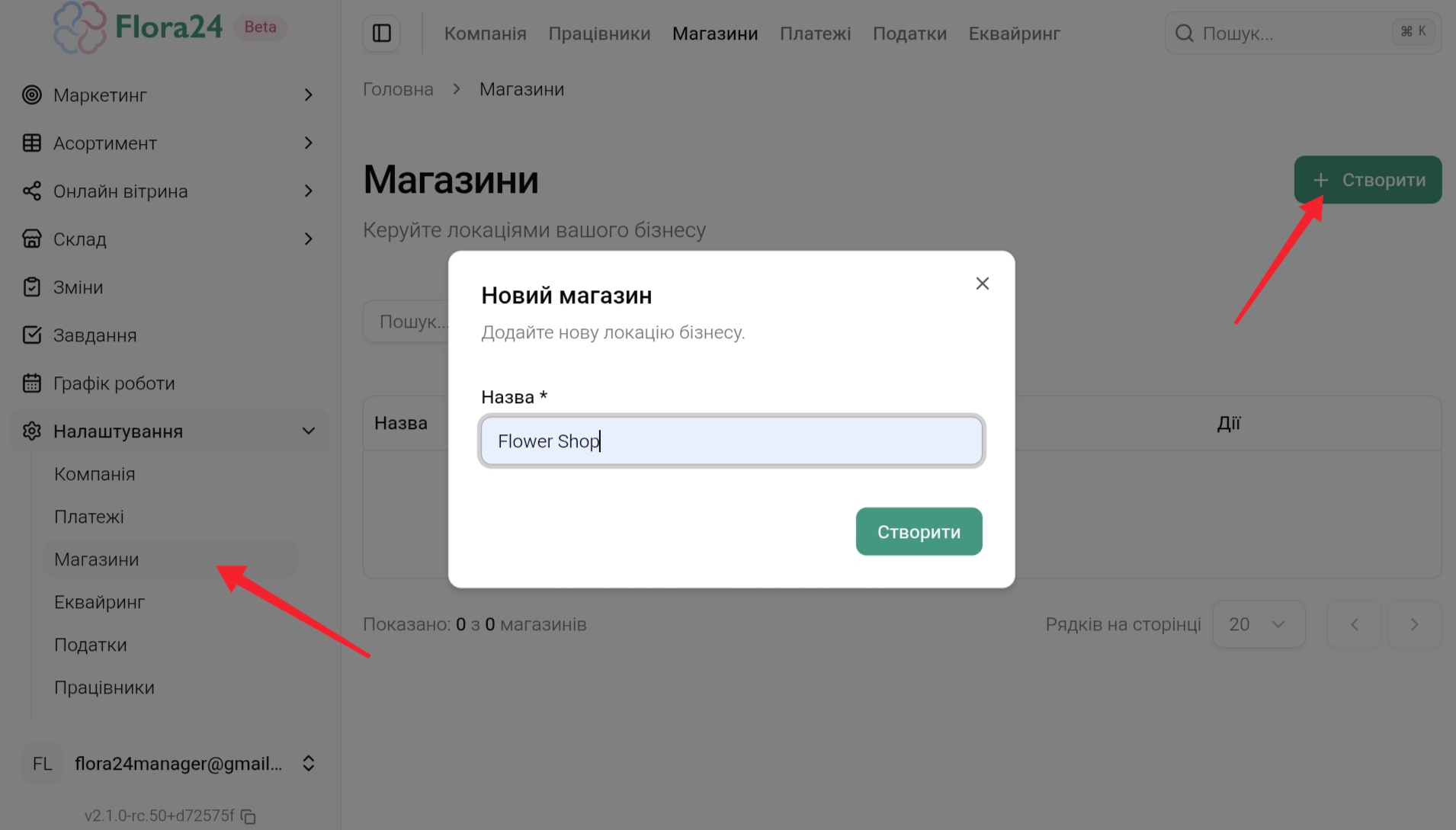The image size is (1456, 830).
Task: Expand the Онлайн вітрина section
Action: (308, 191)
